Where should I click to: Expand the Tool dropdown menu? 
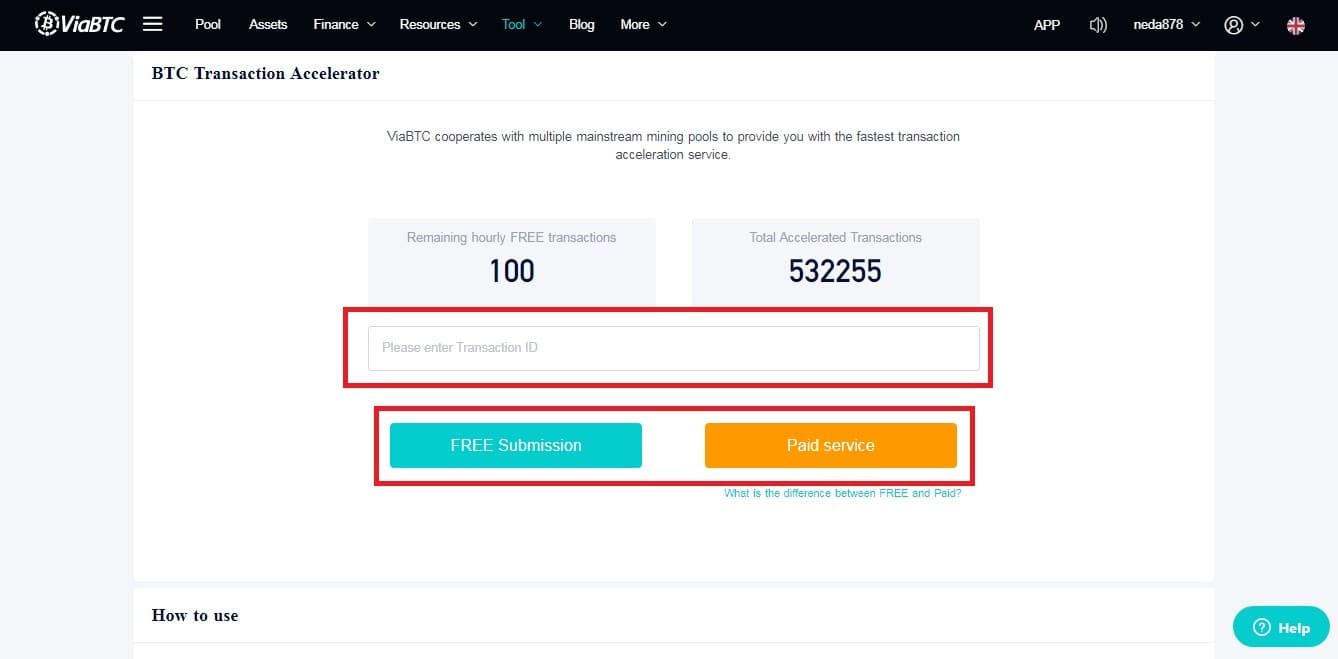coord(522,24)
